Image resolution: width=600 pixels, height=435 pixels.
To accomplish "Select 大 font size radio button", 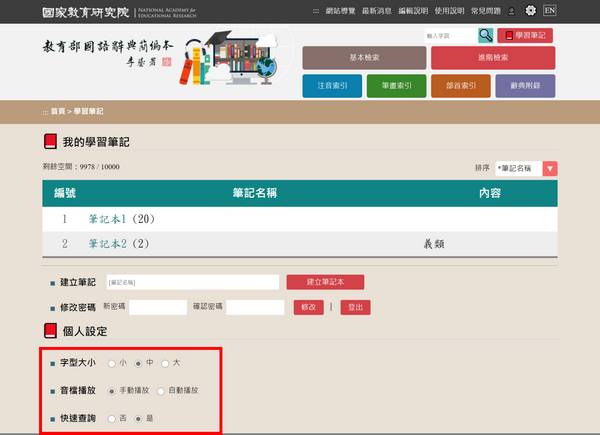I will pos(165,363).
